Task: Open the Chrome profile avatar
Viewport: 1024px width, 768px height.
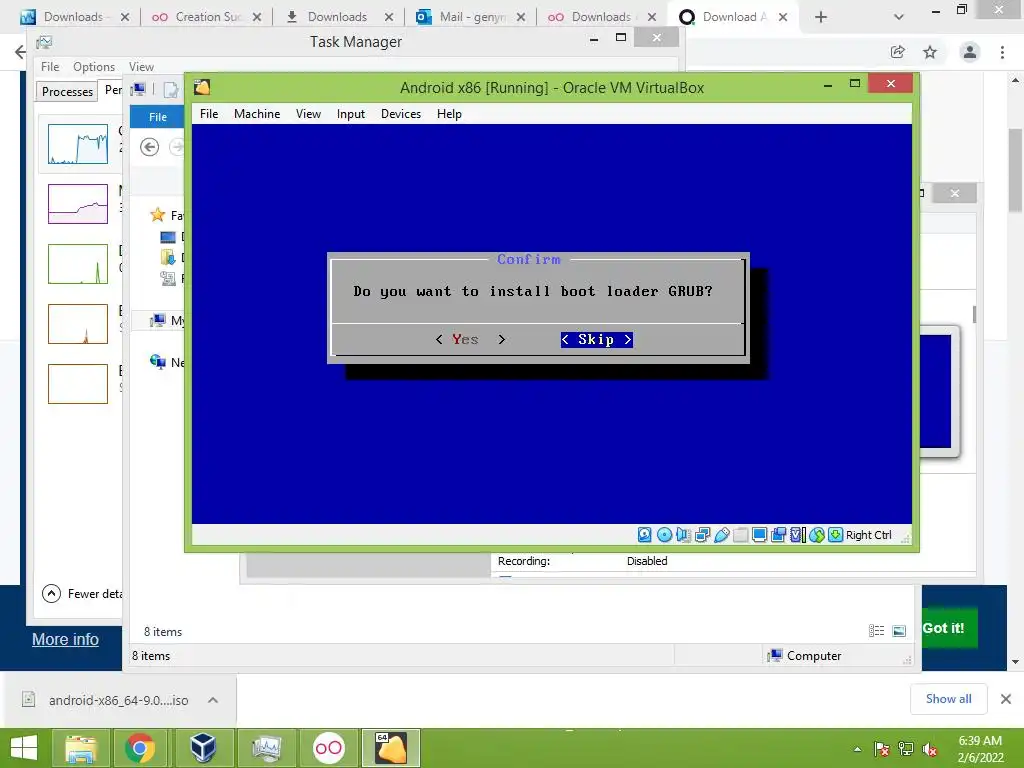Action: pos(970,52)
